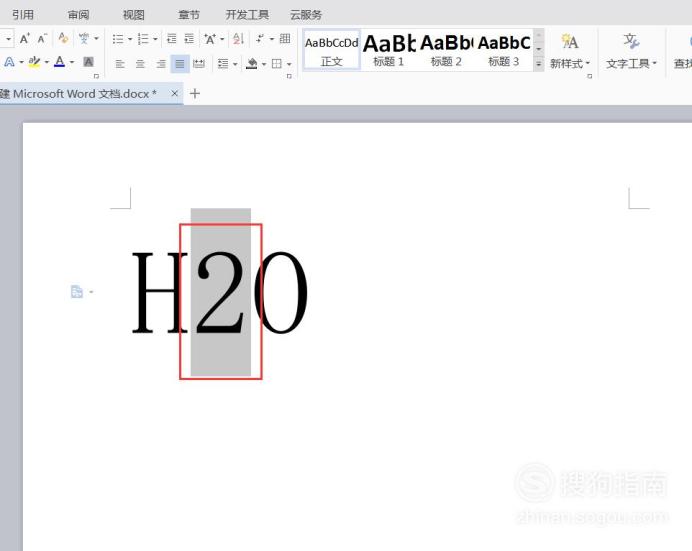The image size is (692, 551).
Task: Click the insert table grid icon
Action: coord(285,39)
